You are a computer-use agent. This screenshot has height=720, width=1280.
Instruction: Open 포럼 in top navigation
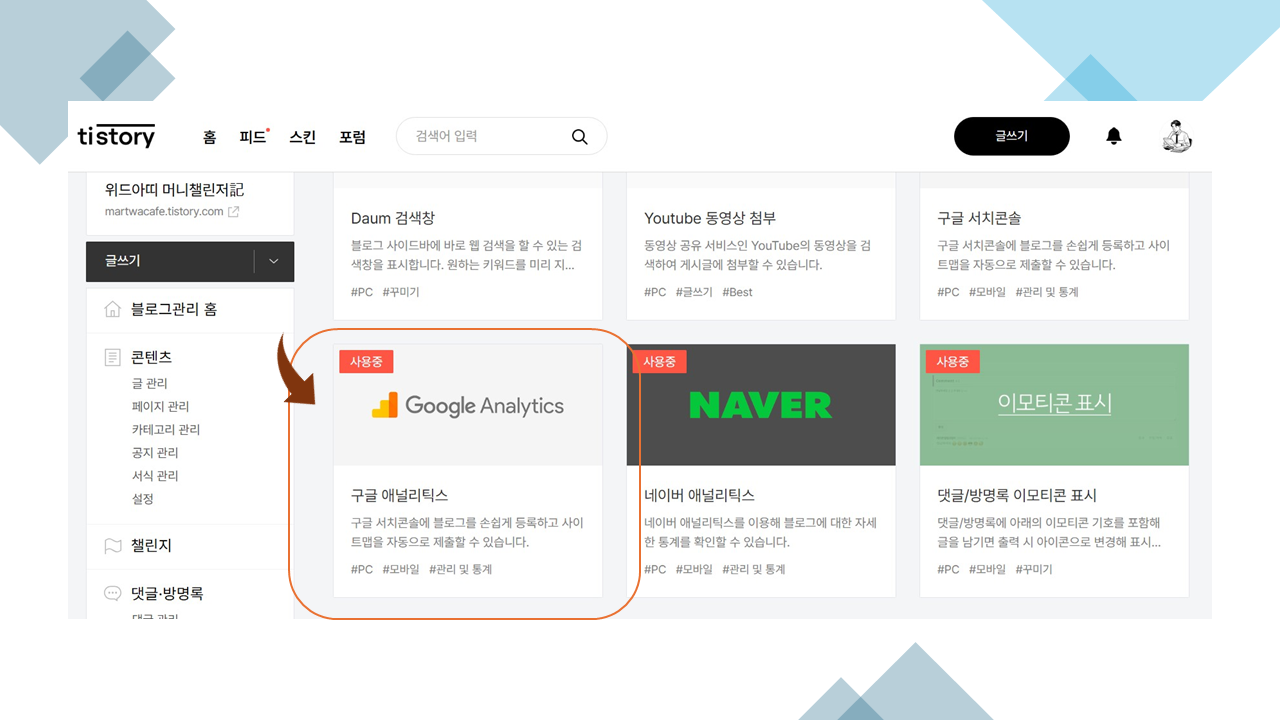pyautogui.click(x=352, y=137)
